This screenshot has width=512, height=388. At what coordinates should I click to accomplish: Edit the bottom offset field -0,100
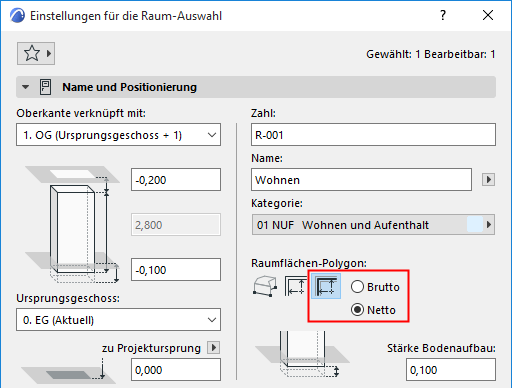176,269
